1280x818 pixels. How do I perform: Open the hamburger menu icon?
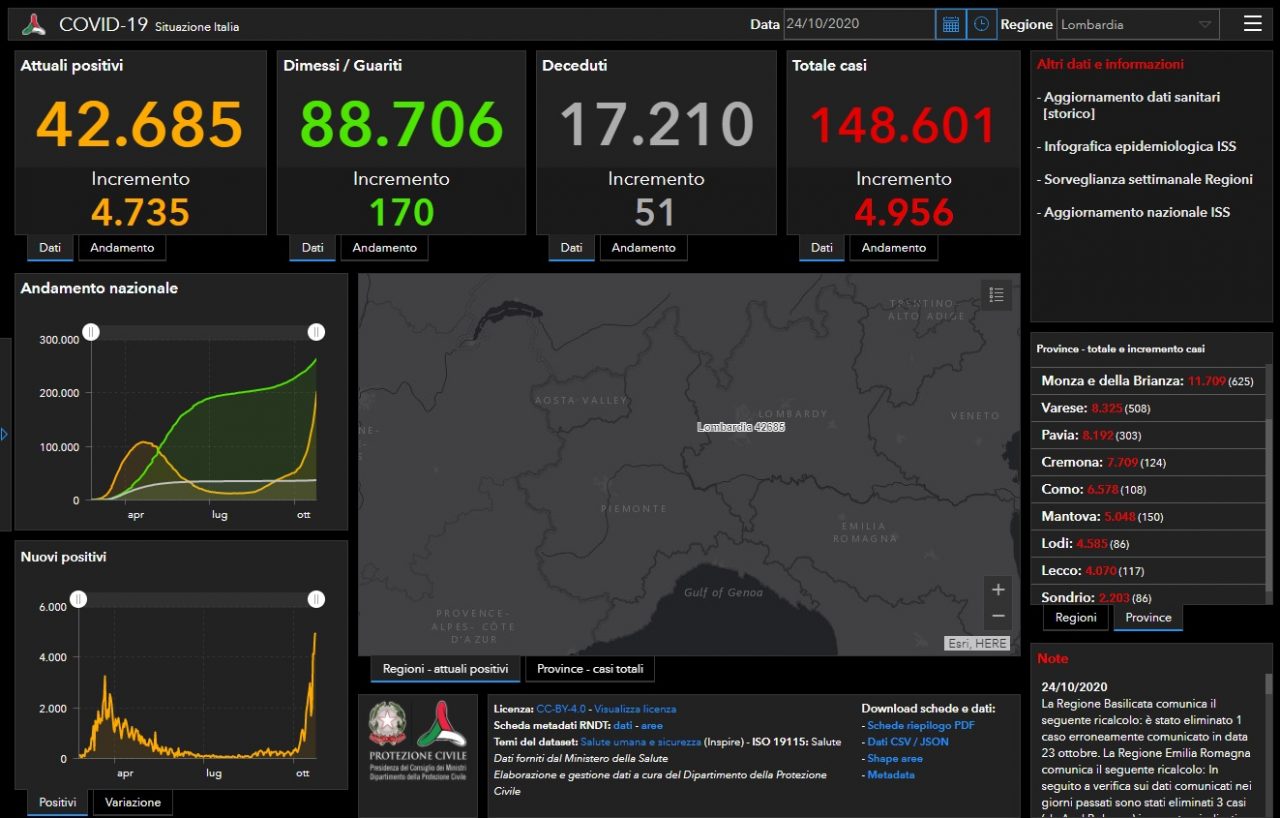(1252, 24)
